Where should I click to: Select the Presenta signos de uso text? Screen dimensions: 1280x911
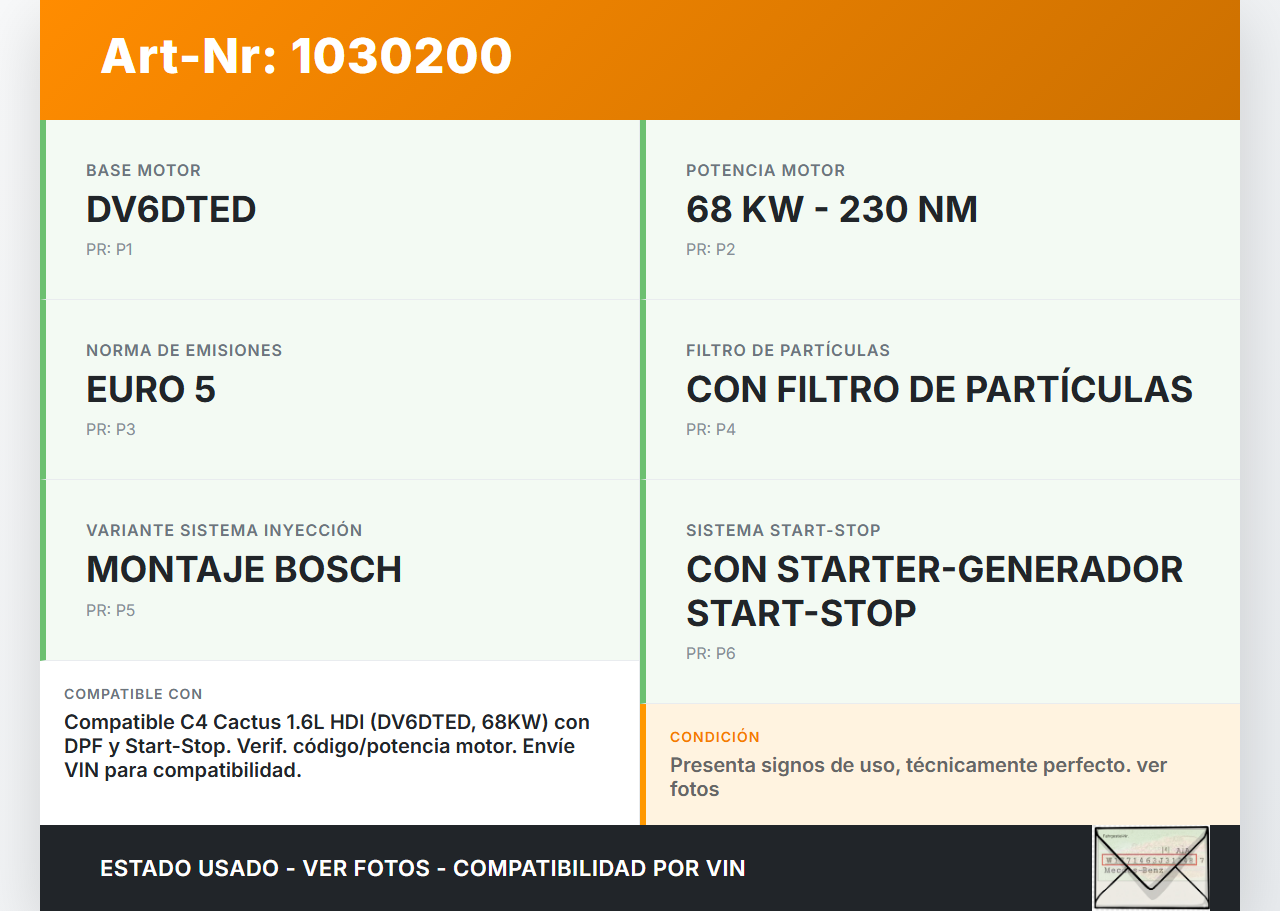pyautogui.click(x=918, y=777)
